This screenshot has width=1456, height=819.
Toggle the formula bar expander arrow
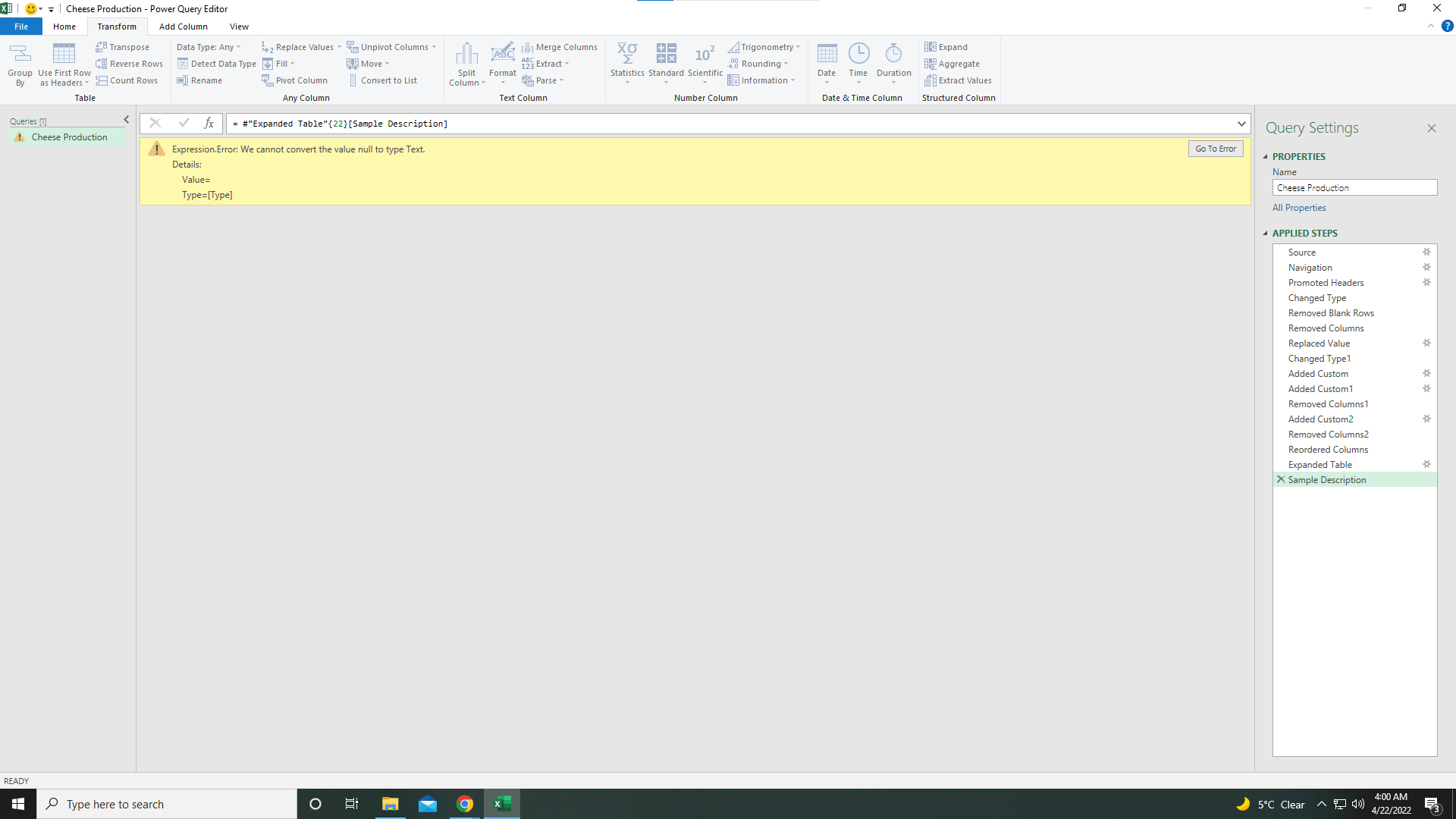point(1241,123)
